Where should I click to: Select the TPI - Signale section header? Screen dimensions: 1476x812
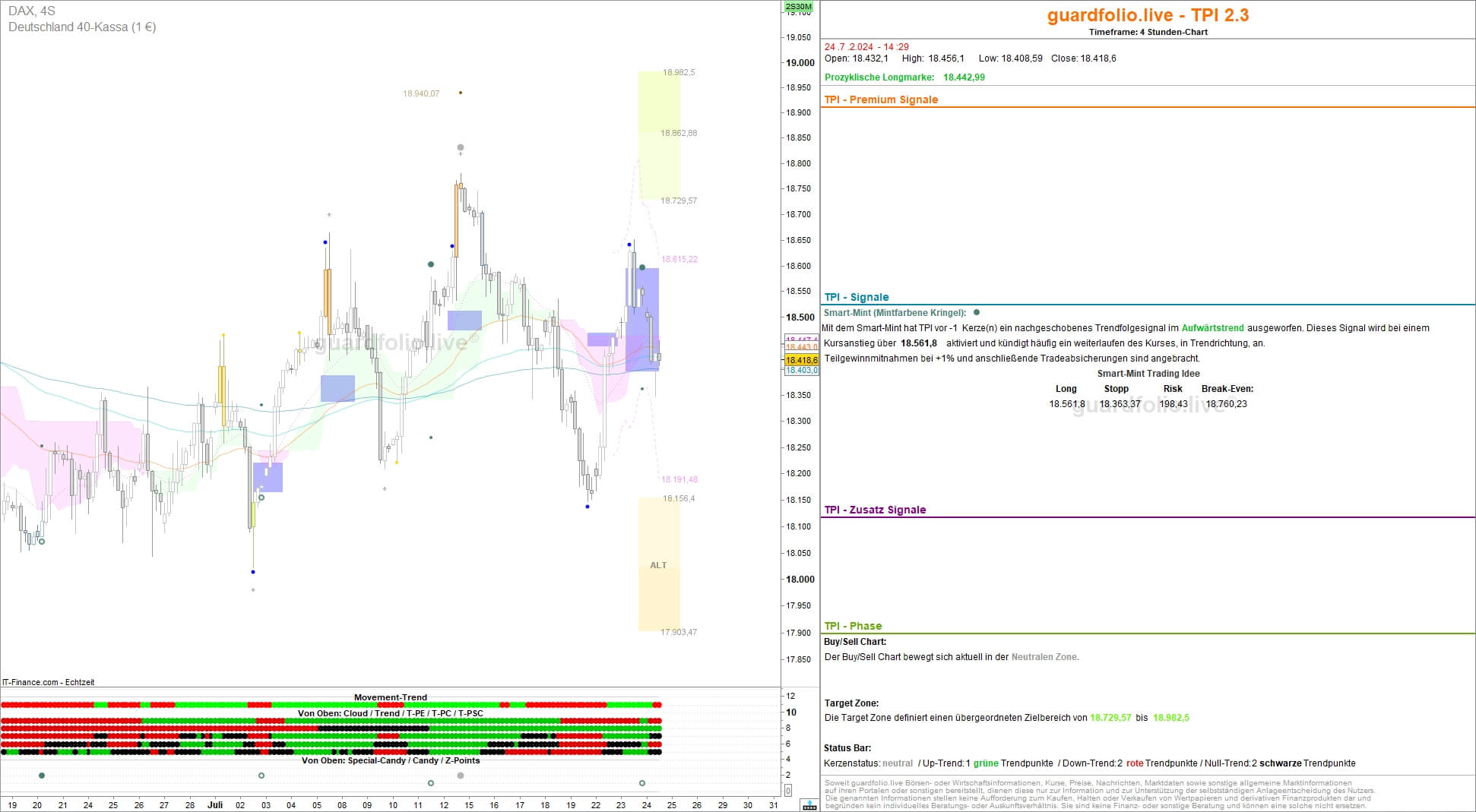[856, 297]
